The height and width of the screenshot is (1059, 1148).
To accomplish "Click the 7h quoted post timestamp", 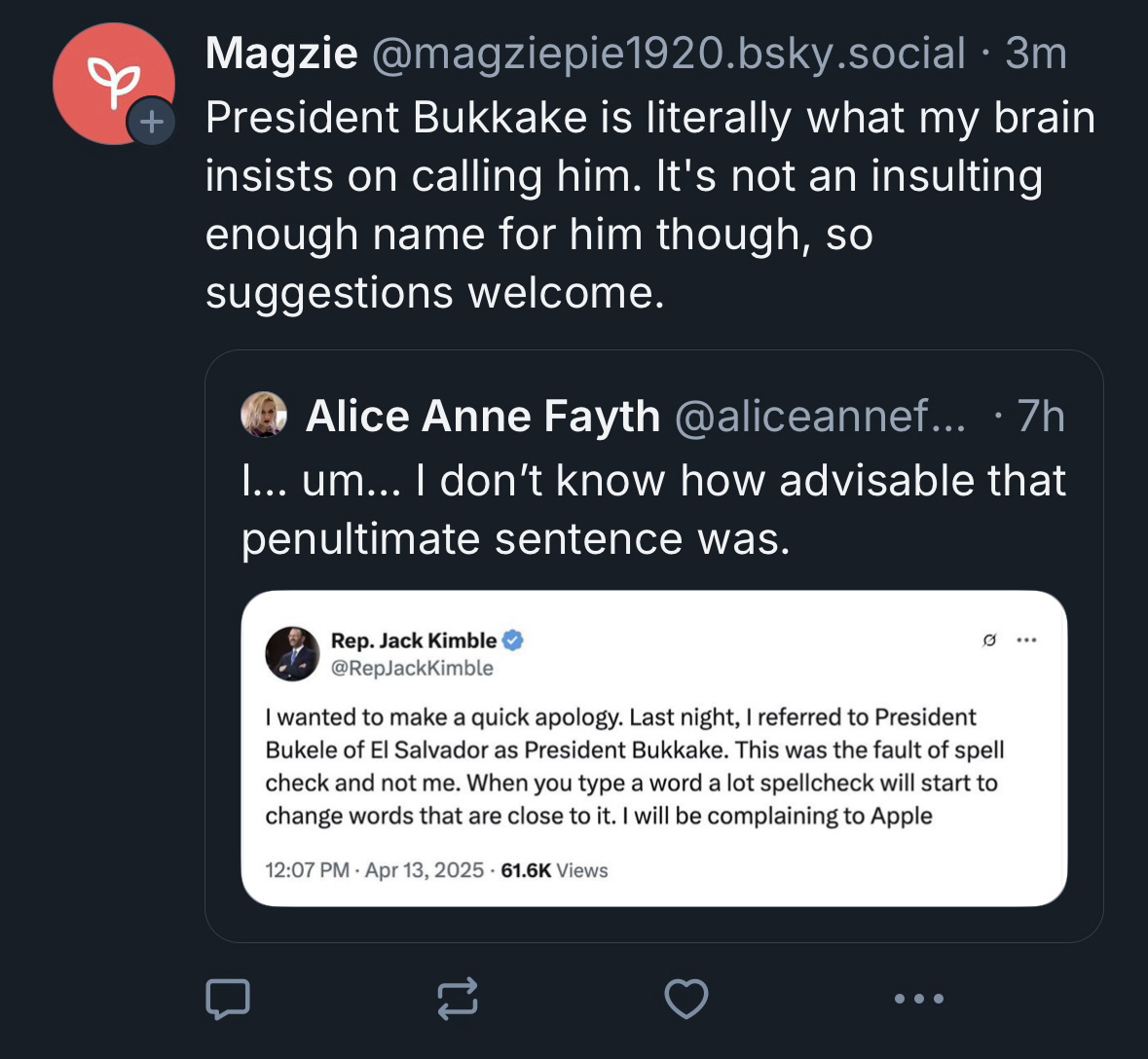I will point(1041,417).
